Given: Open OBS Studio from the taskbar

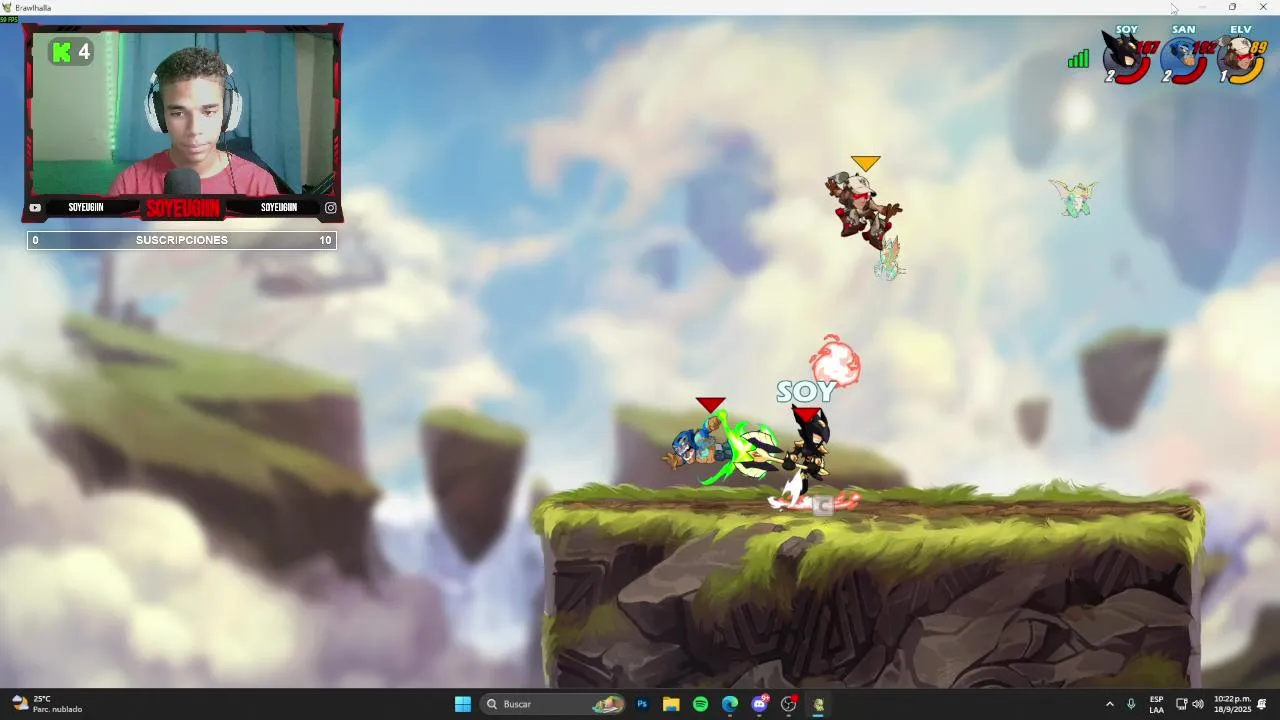Looking at the screenshot, I should 789,704.
